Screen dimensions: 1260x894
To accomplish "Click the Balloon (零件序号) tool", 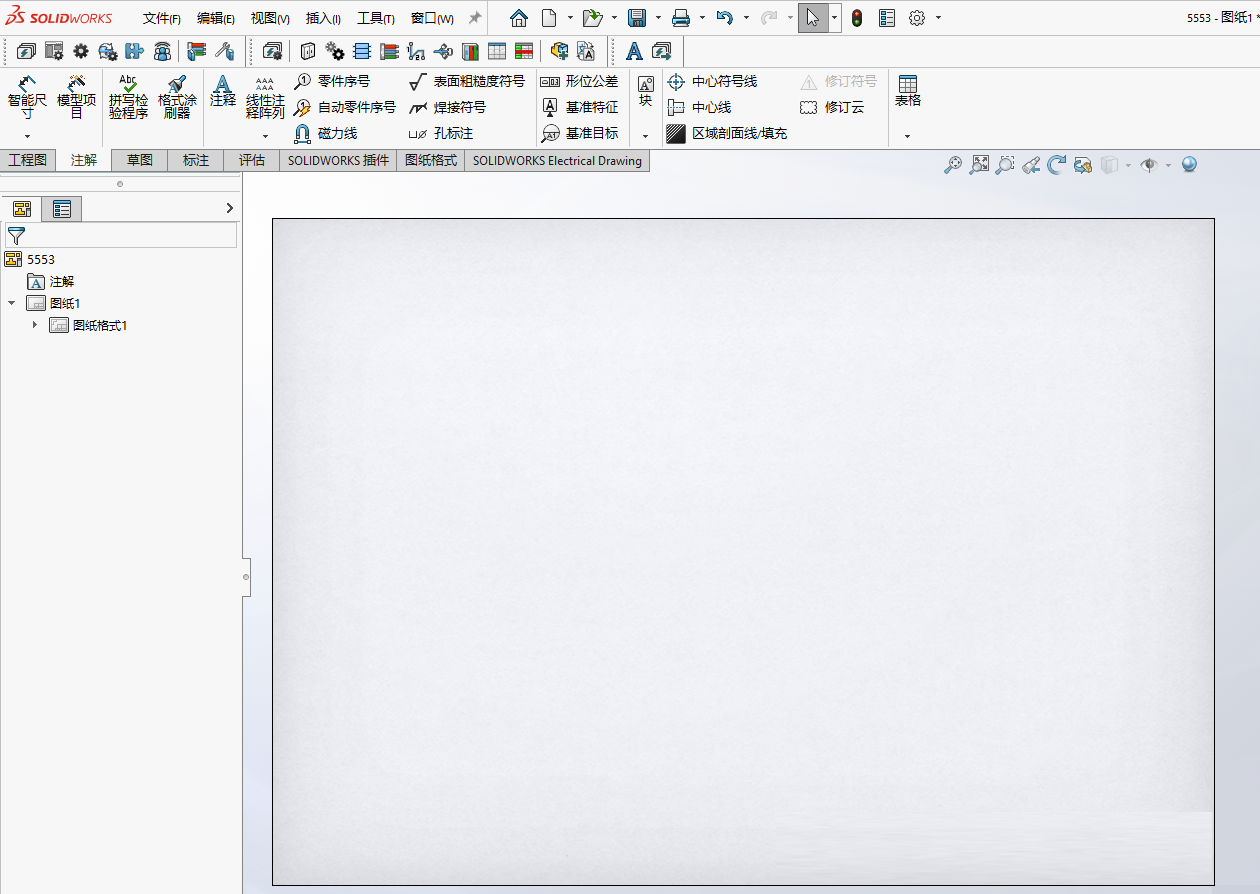I will pyautogui.click(x=333, y=81).
